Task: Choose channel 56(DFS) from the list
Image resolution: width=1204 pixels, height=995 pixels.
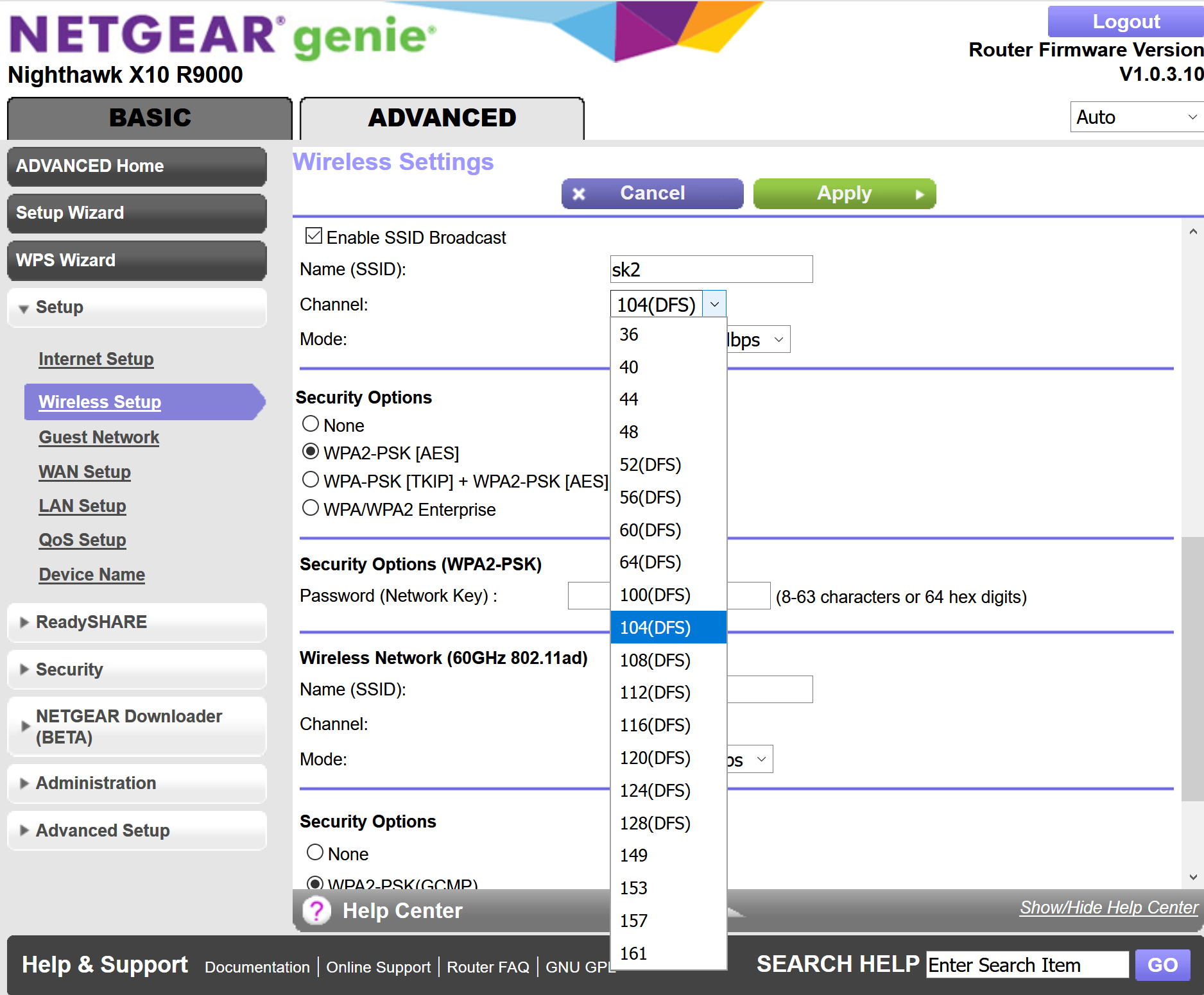Action: point(668,497)
